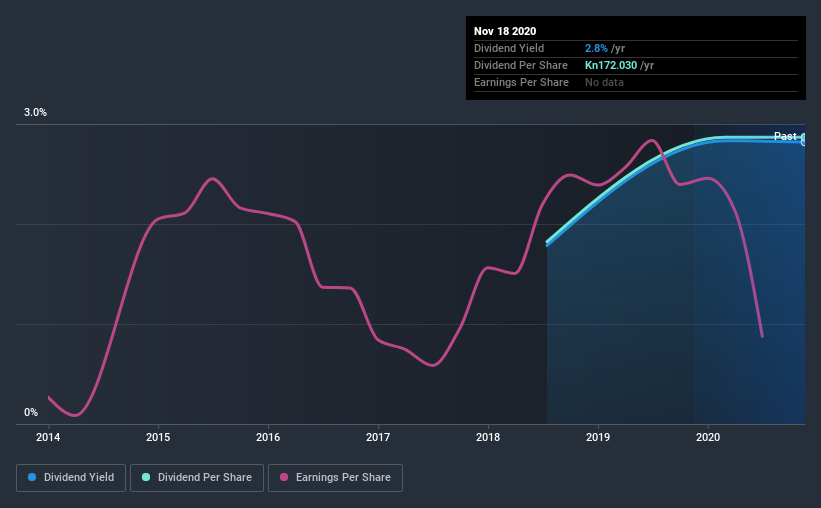Toggle the Dividend Per Share legend series

200,478
